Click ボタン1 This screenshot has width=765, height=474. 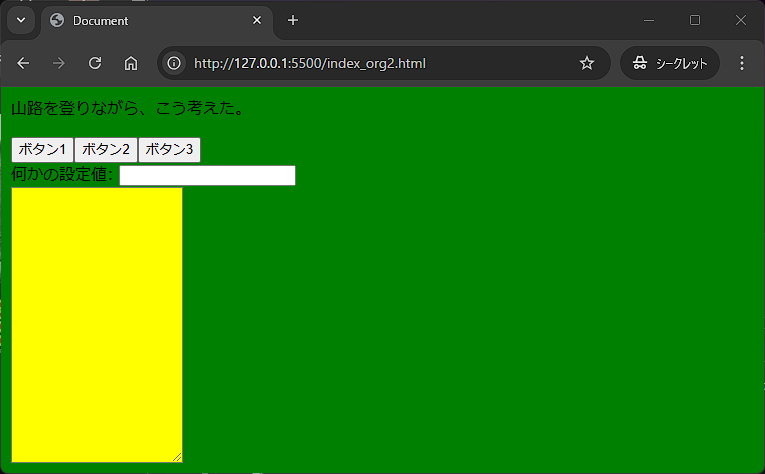tap(42, 150)
